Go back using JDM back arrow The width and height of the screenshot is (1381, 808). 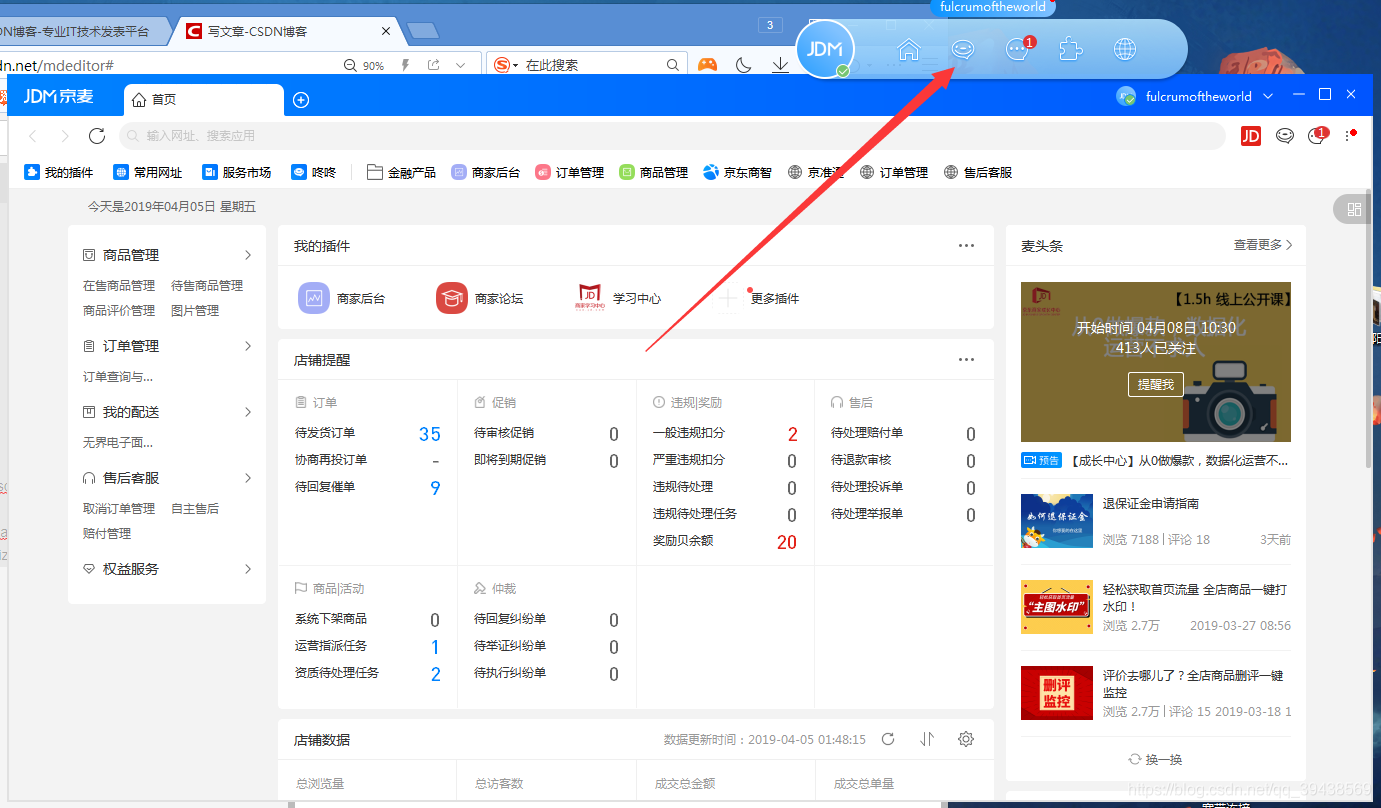pyautogui.click(x=33, y=136)
